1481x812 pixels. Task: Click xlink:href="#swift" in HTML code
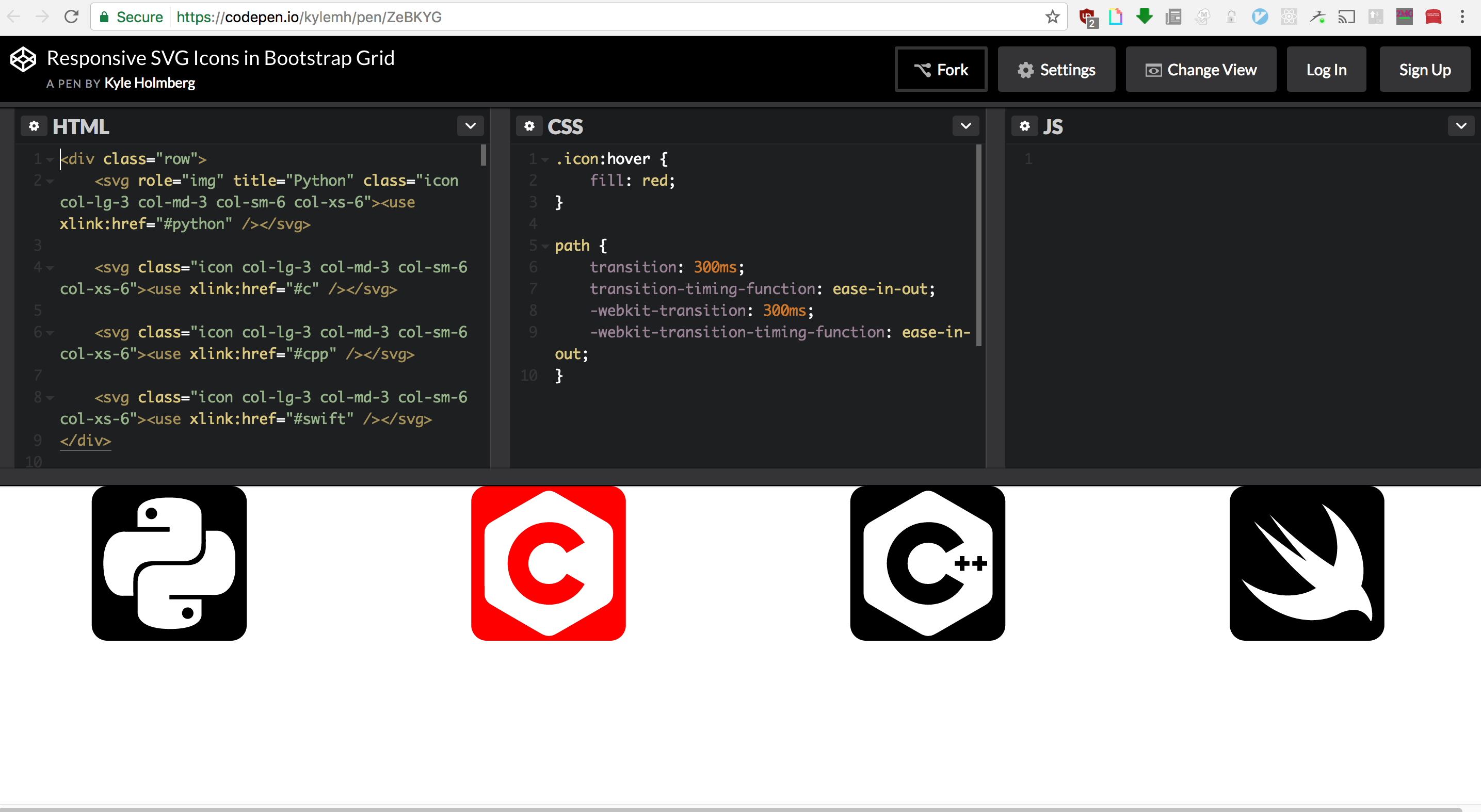point(272,418)
